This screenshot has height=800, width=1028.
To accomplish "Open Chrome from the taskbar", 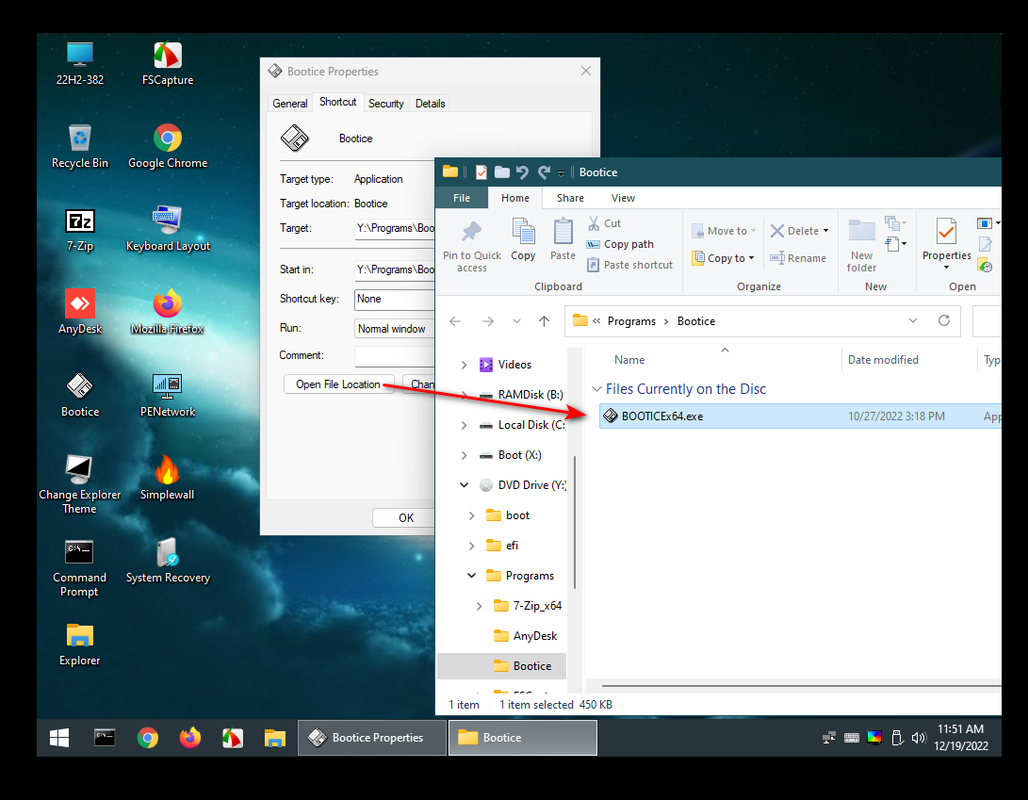I will click(x=148, y=738).
